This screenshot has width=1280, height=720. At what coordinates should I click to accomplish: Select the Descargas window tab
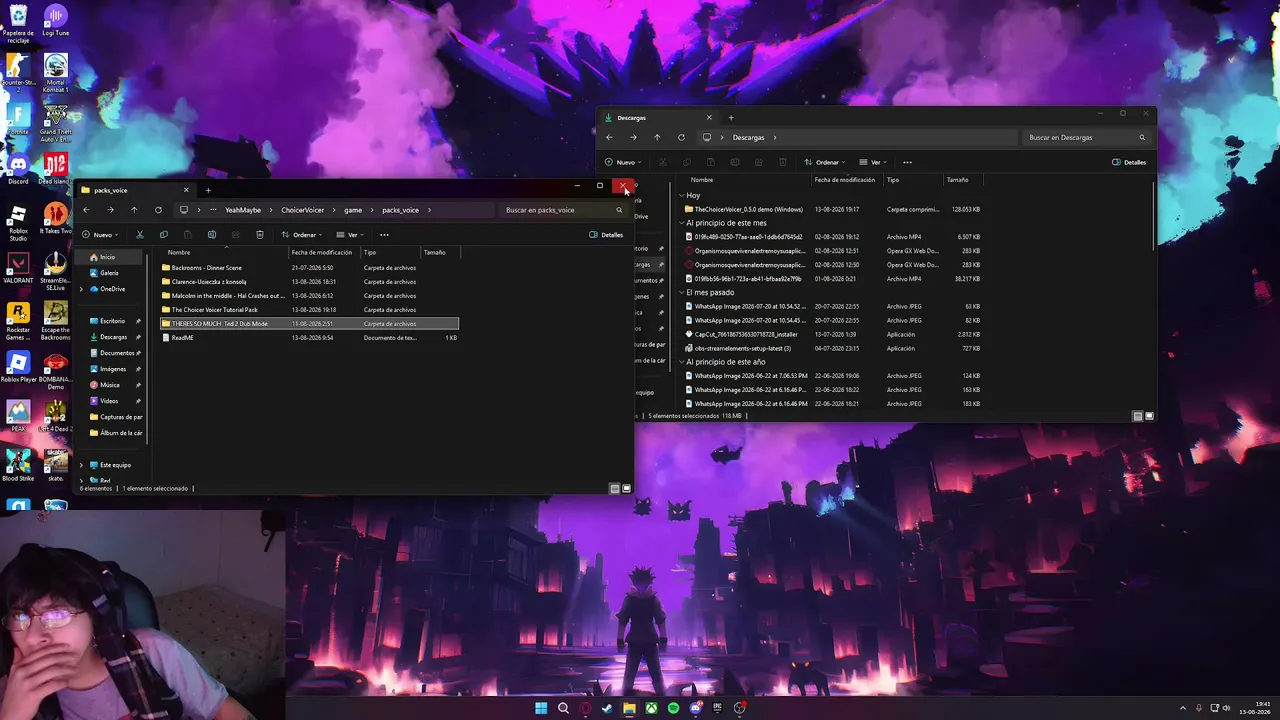(658, 118)
